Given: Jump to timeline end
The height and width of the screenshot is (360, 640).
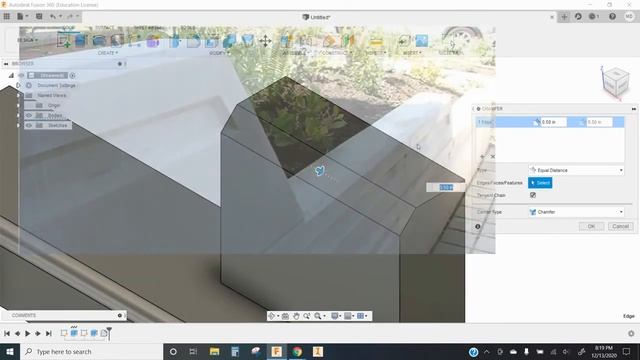Looking at the screenshot, I should pos(49,333).
